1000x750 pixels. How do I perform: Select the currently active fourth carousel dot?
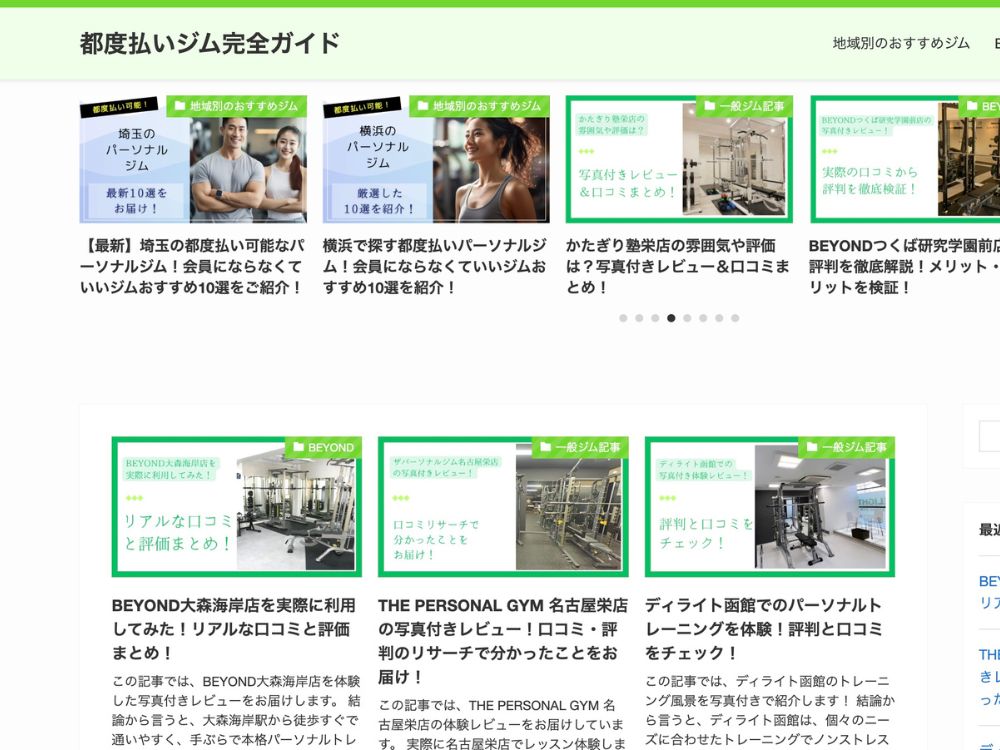click(671, 318)
